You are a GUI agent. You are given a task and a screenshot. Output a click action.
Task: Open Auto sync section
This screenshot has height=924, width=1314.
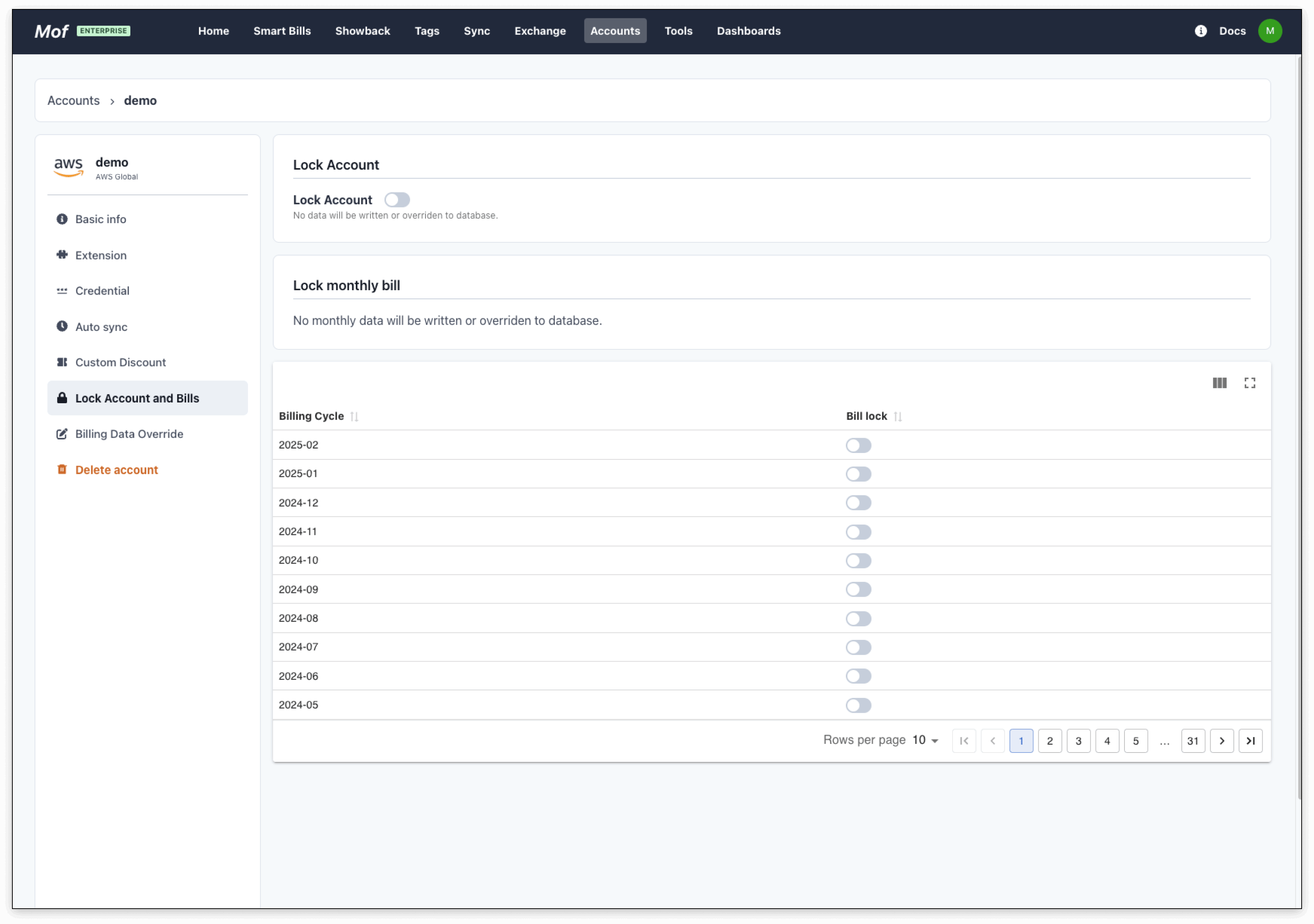pos(148,327)
